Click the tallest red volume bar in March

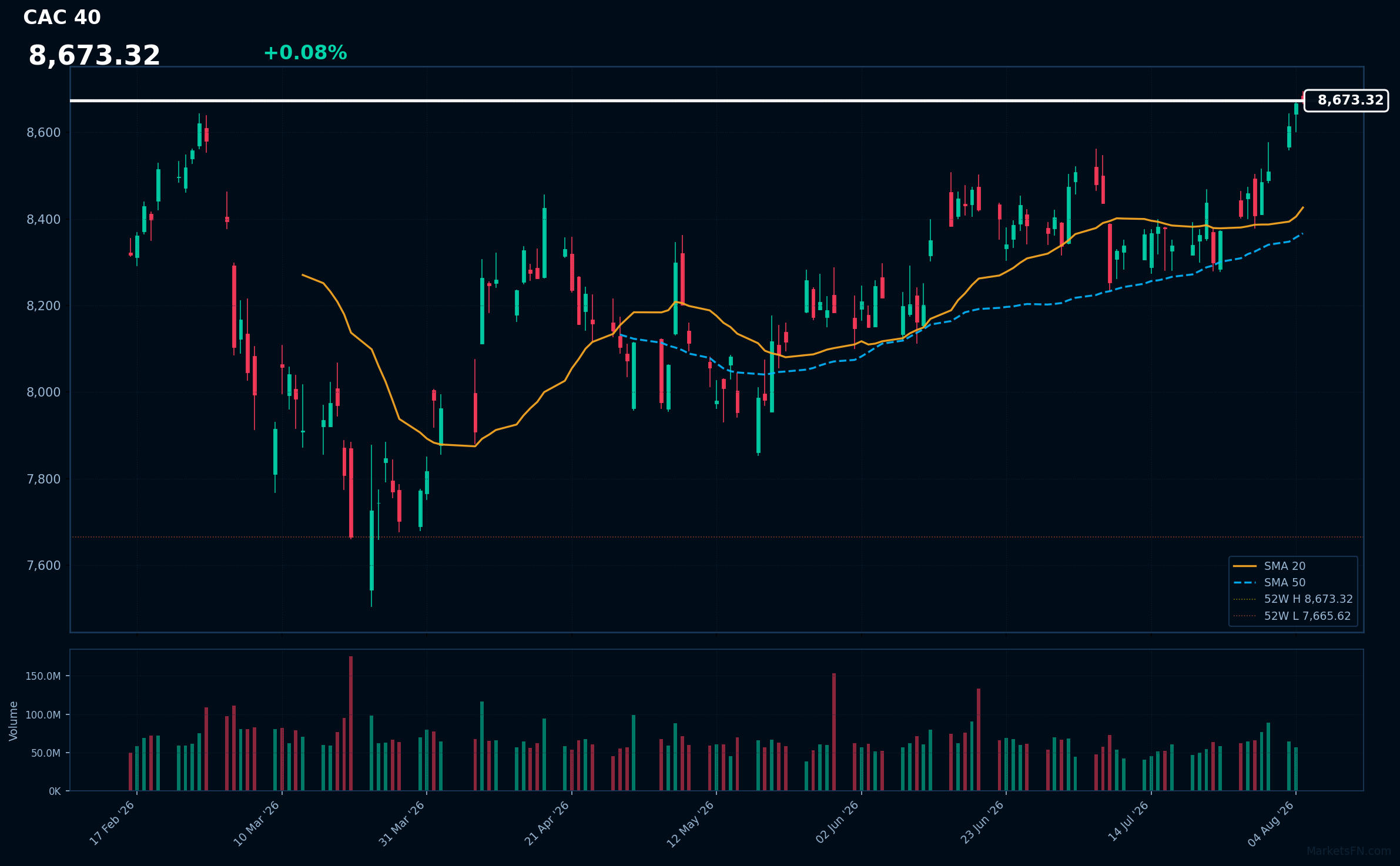pos(351,723)
